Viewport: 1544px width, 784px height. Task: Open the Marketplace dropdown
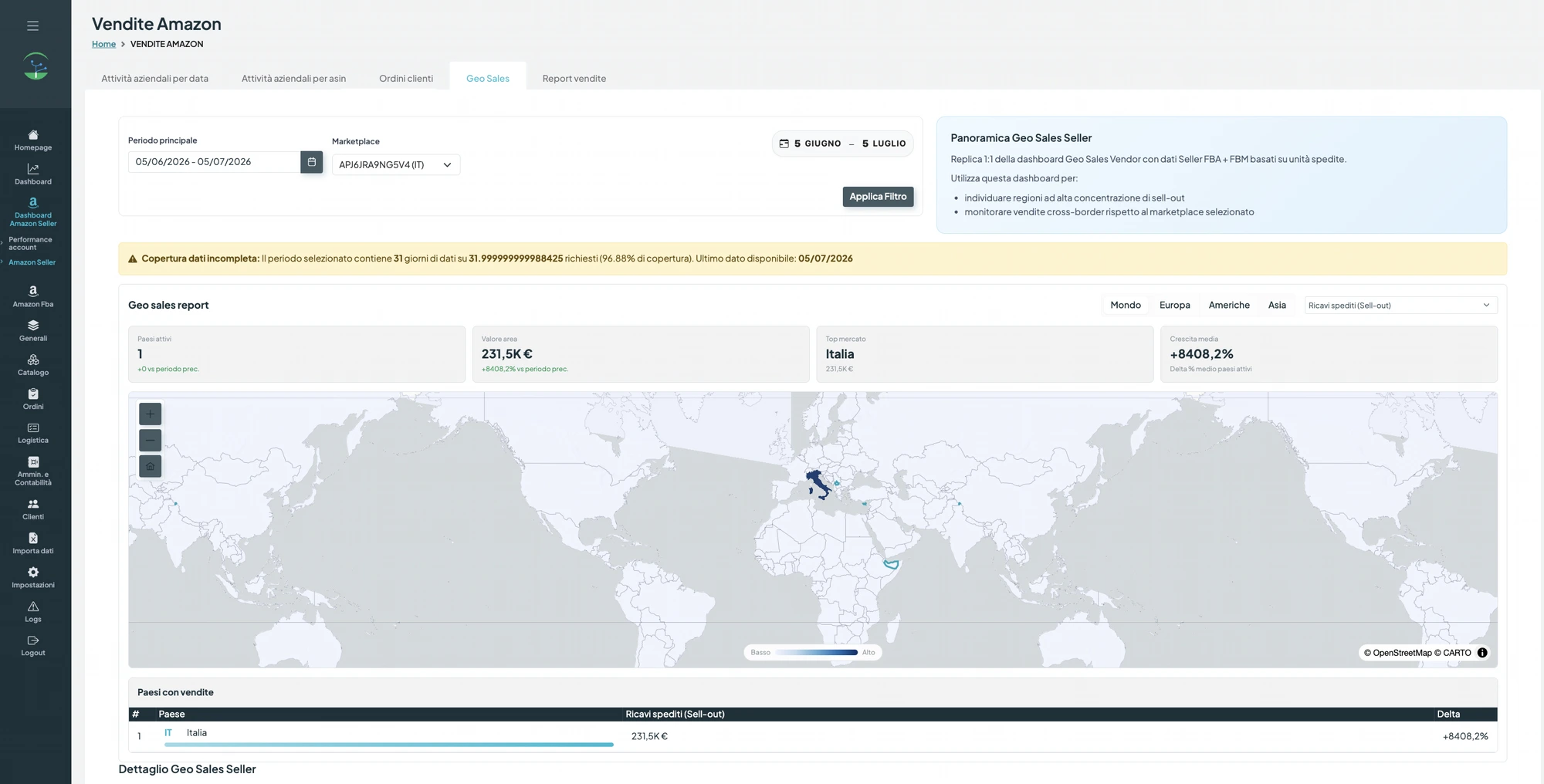[x=396, y=165]
